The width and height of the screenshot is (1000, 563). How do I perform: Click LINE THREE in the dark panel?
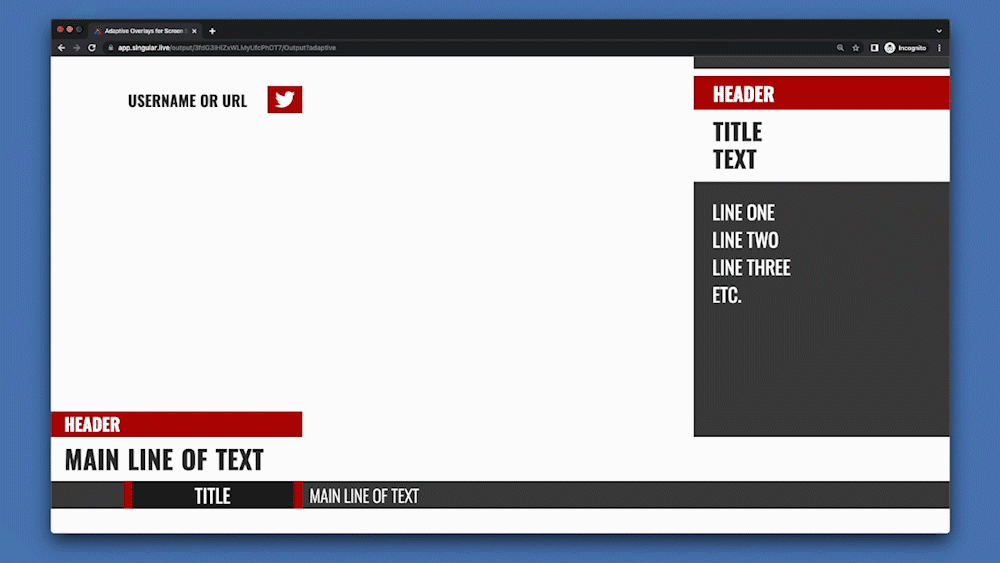(751, 268)
